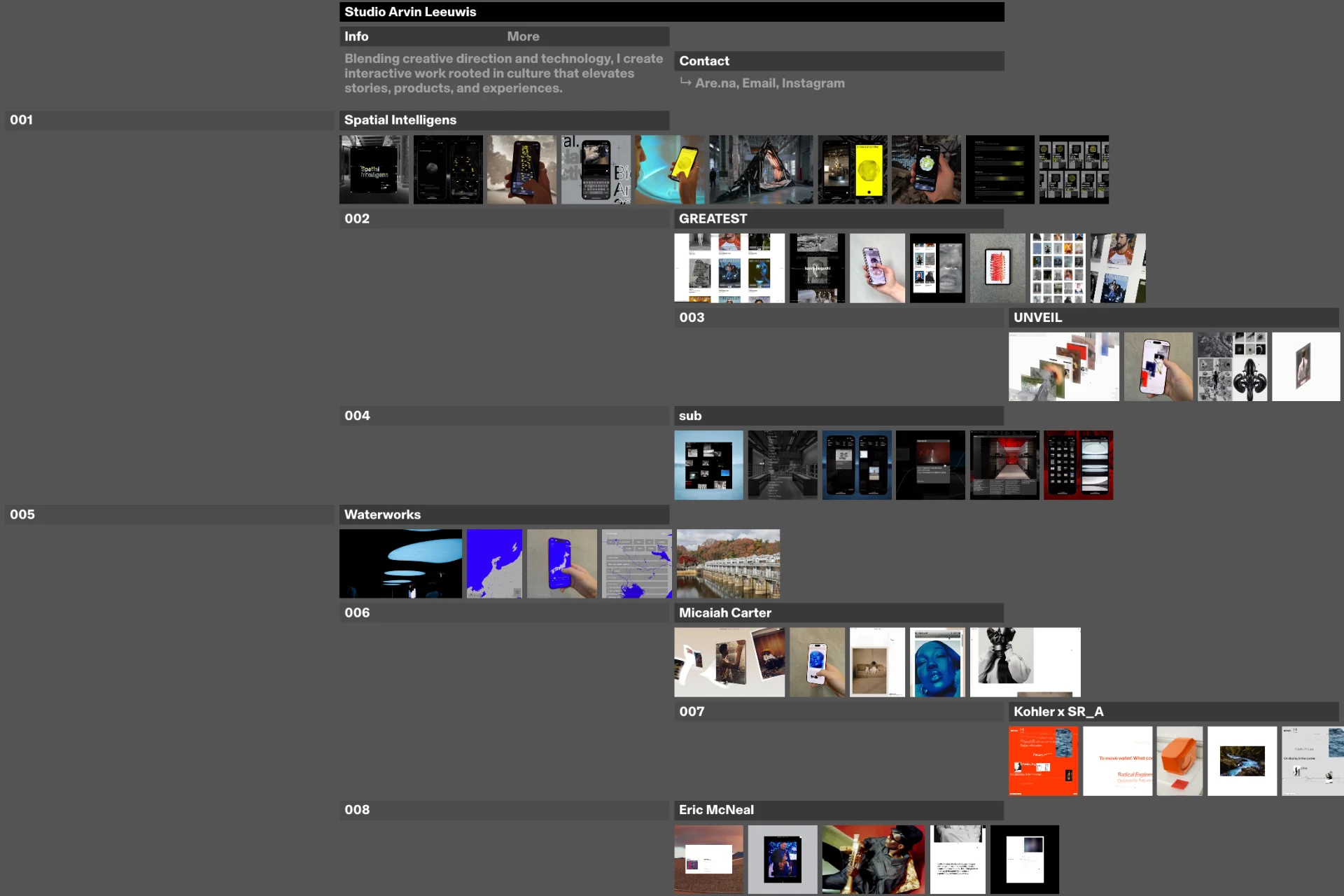Click the Studio Arvin Leeuwis header
Viewport: 1344px width, 896px height.
click(x=411, y=11)
